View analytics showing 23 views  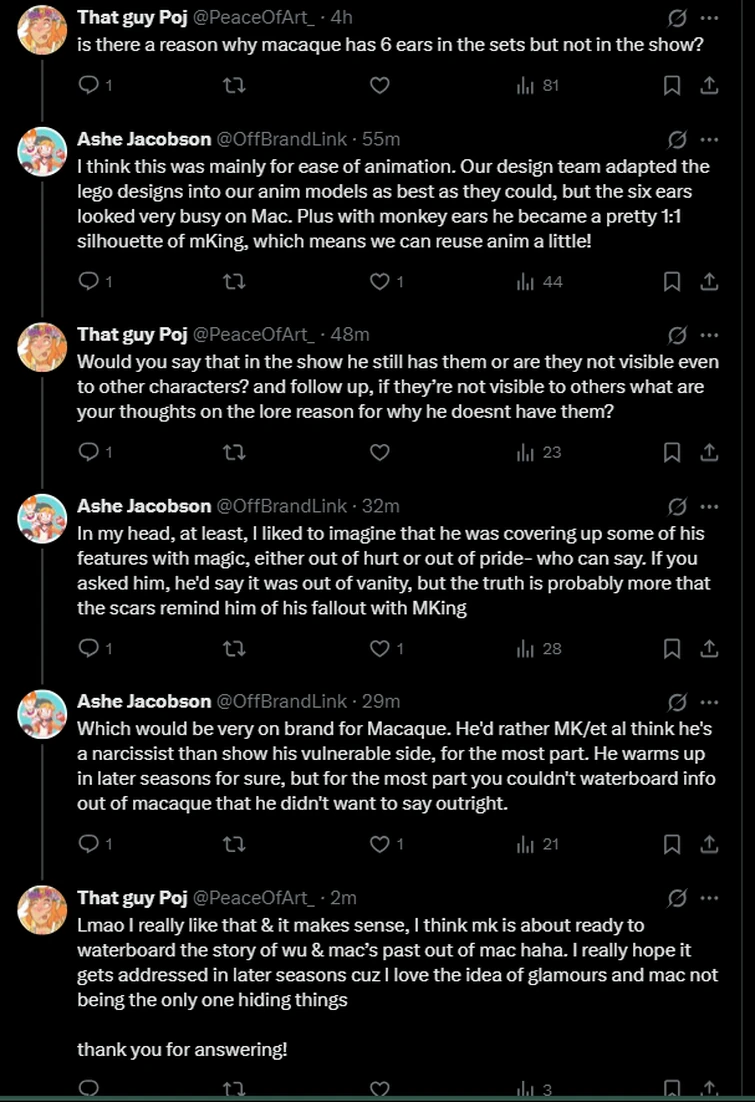pos(538,453)
